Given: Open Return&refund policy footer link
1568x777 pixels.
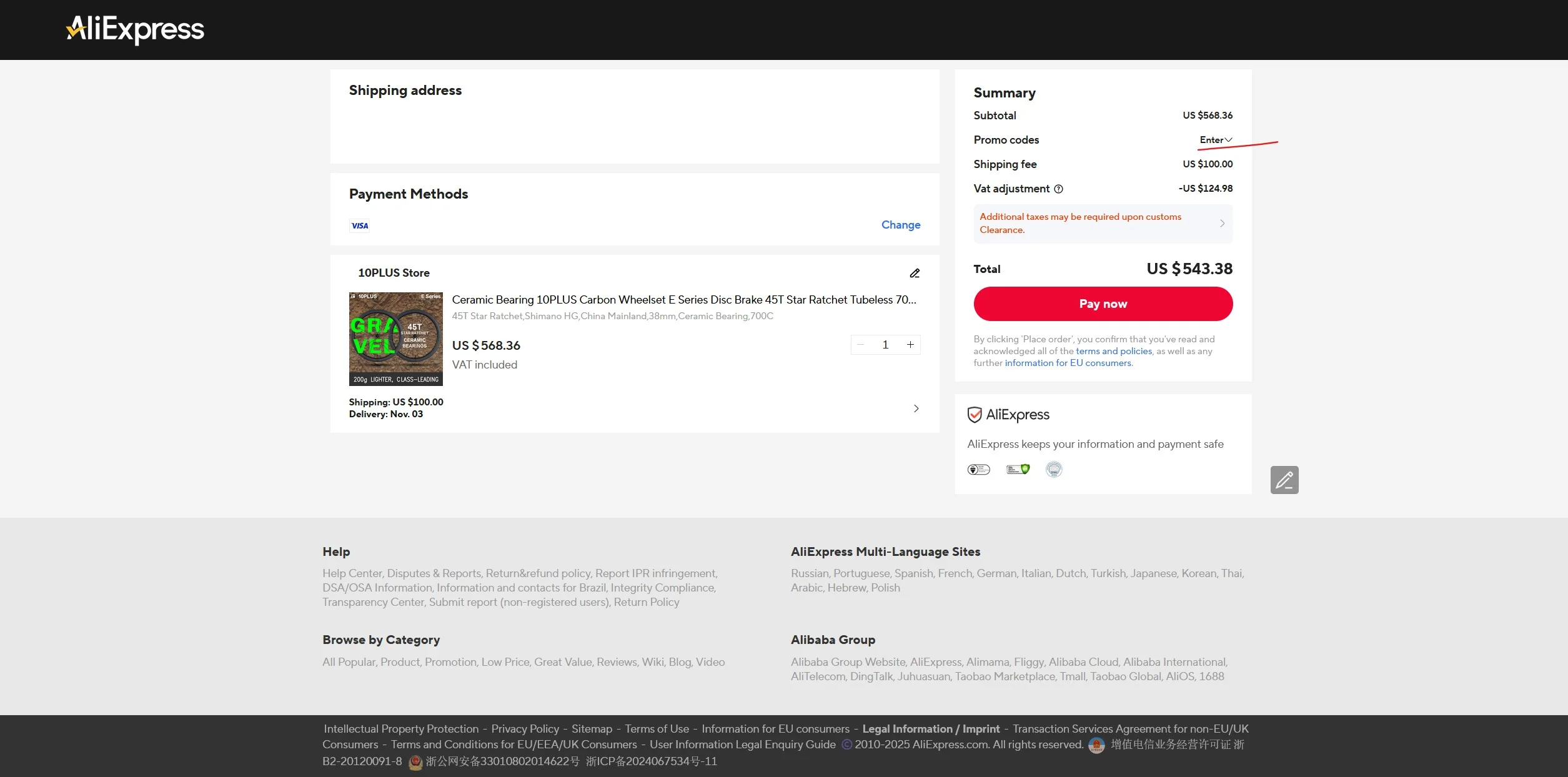Looking at the screenshot, I should point(538,573).
